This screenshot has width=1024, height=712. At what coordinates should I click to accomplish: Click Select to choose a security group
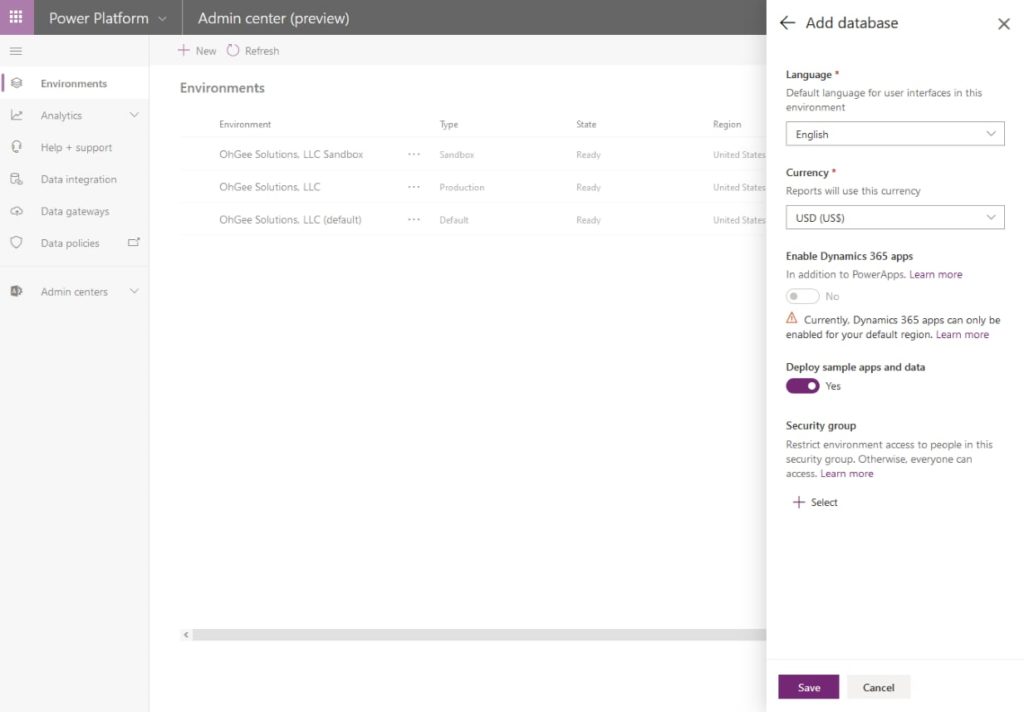(x=815, y=501)
